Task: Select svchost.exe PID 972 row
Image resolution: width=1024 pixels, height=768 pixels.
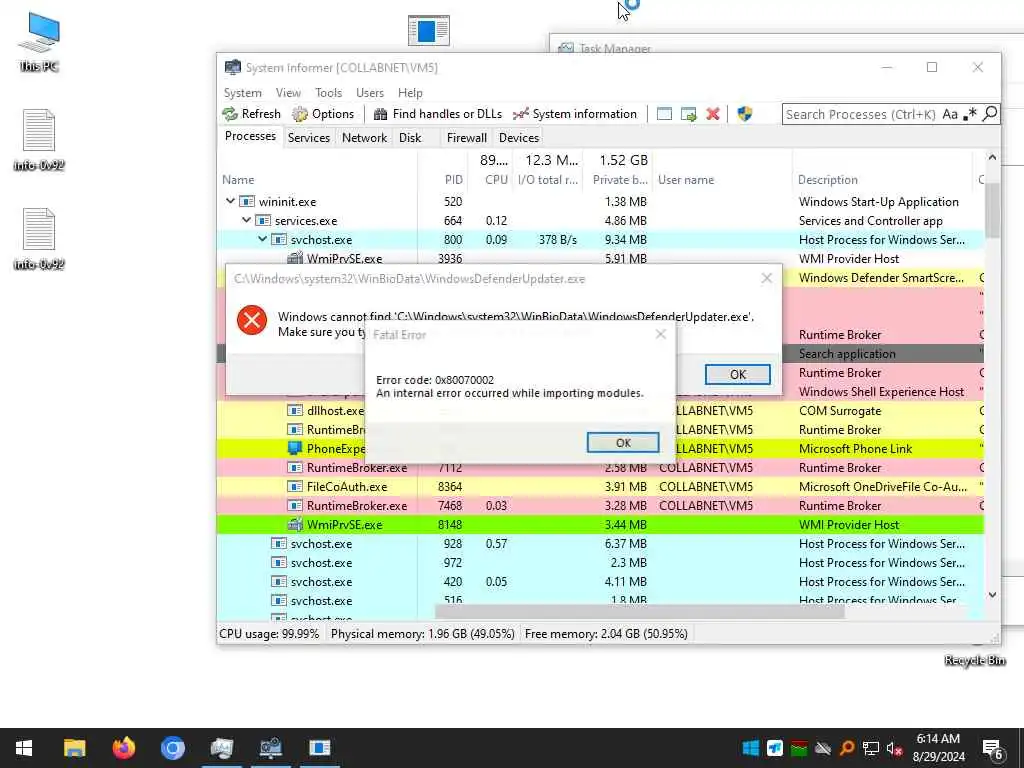Action: (601, 562)
